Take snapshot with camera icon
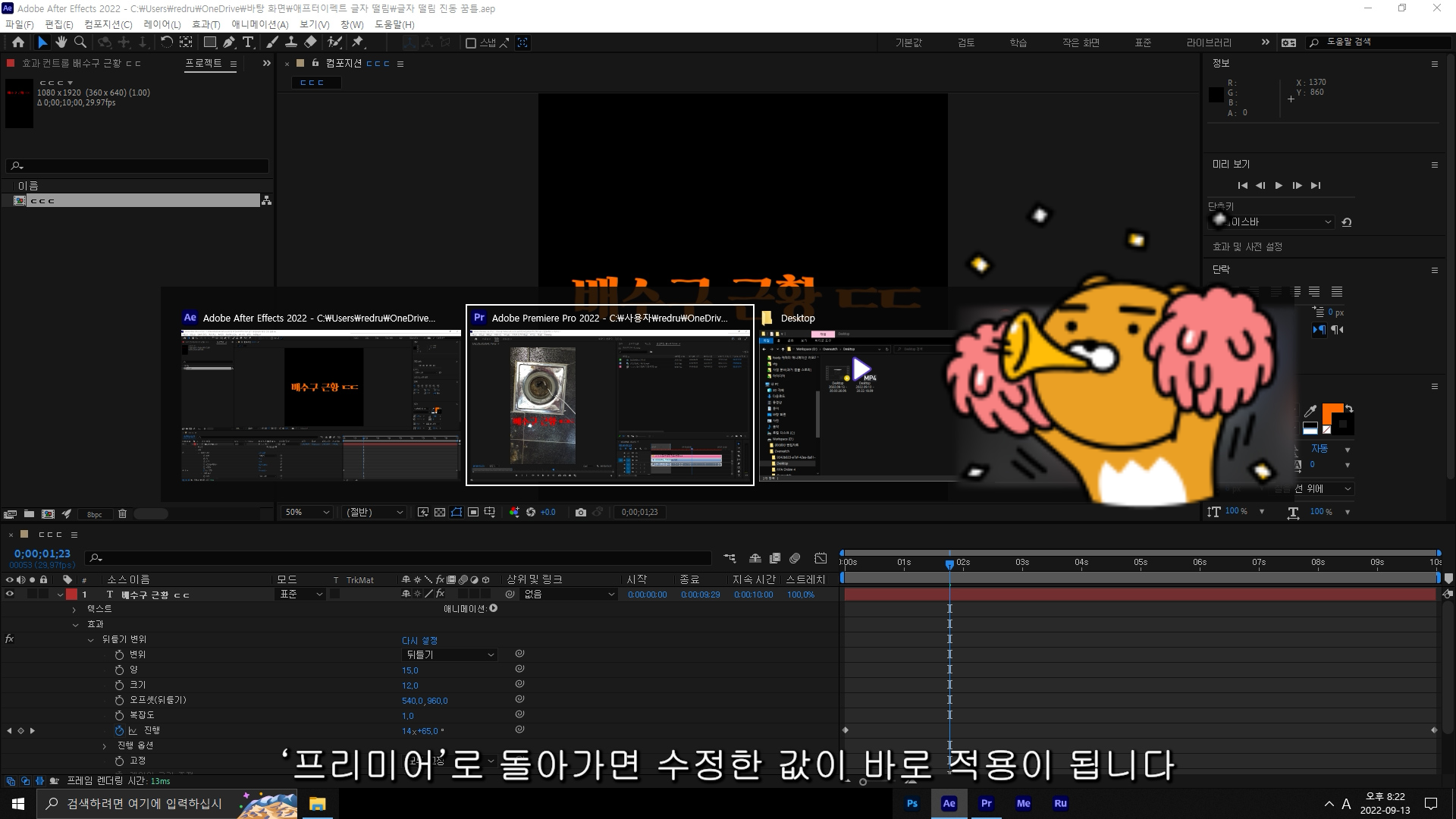This screenshot has height=819, width=1456. point(580,513)
